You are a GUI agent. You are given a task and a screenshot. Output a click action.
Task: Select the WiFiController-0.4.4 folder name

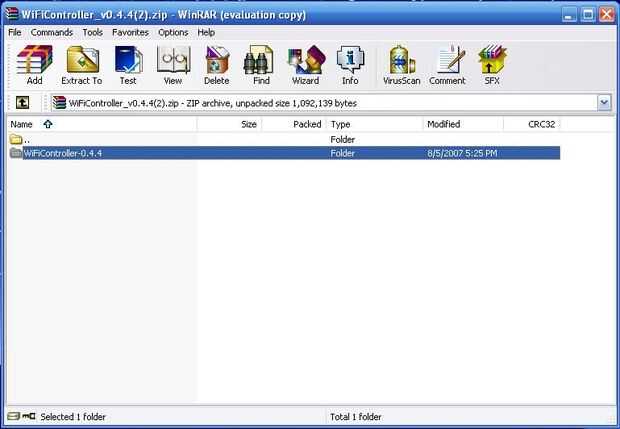62,153
